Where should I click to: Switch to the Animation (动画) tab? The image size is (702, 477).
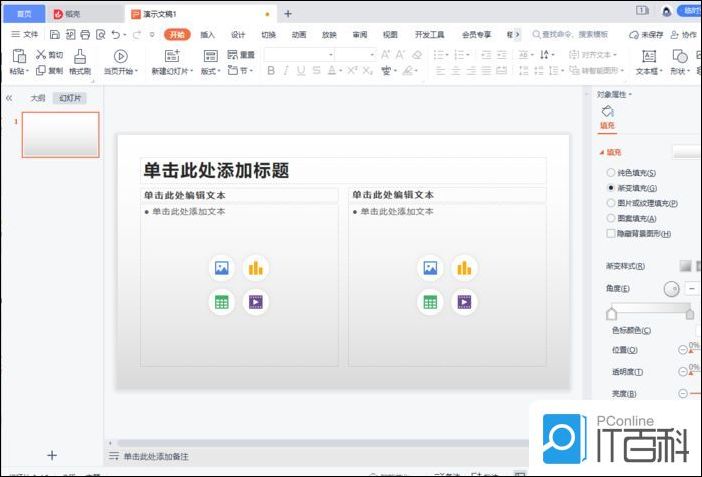(299, 34)
